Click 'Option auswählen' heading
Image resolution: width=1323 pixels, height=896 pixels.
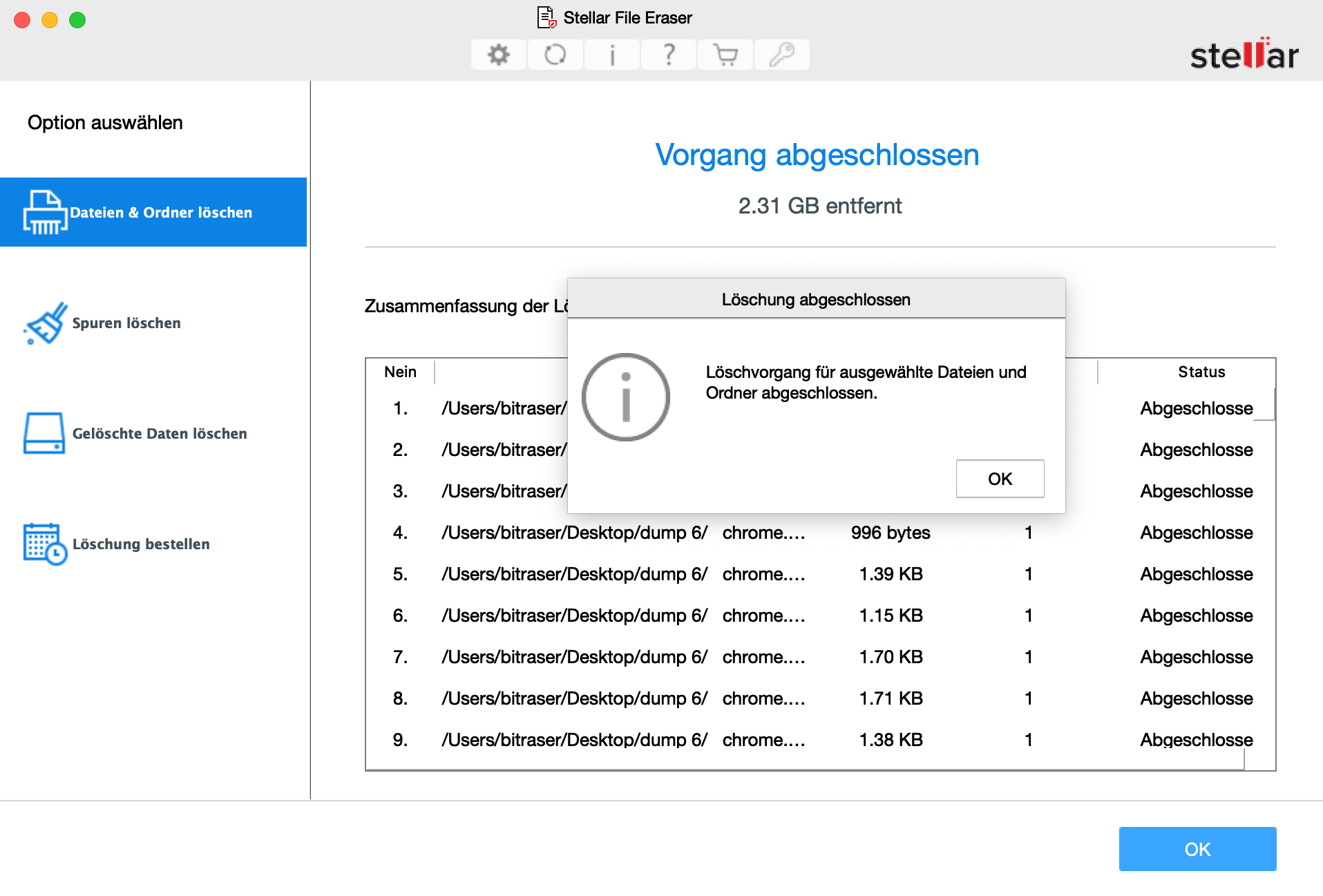(105, 122)
